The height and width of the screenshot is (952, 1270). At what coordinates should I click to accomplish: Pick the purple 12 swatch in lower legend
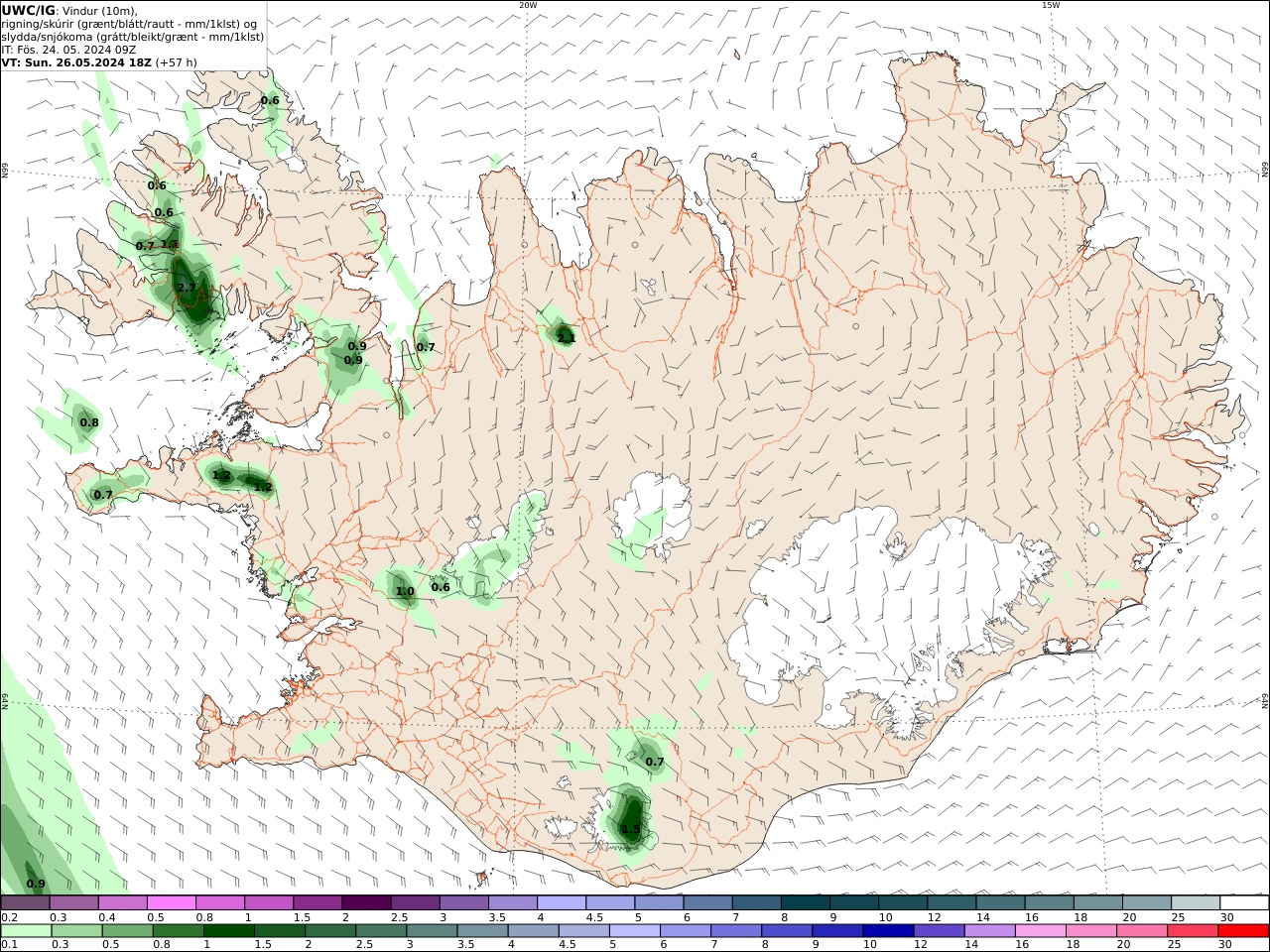tap(939, 931)
